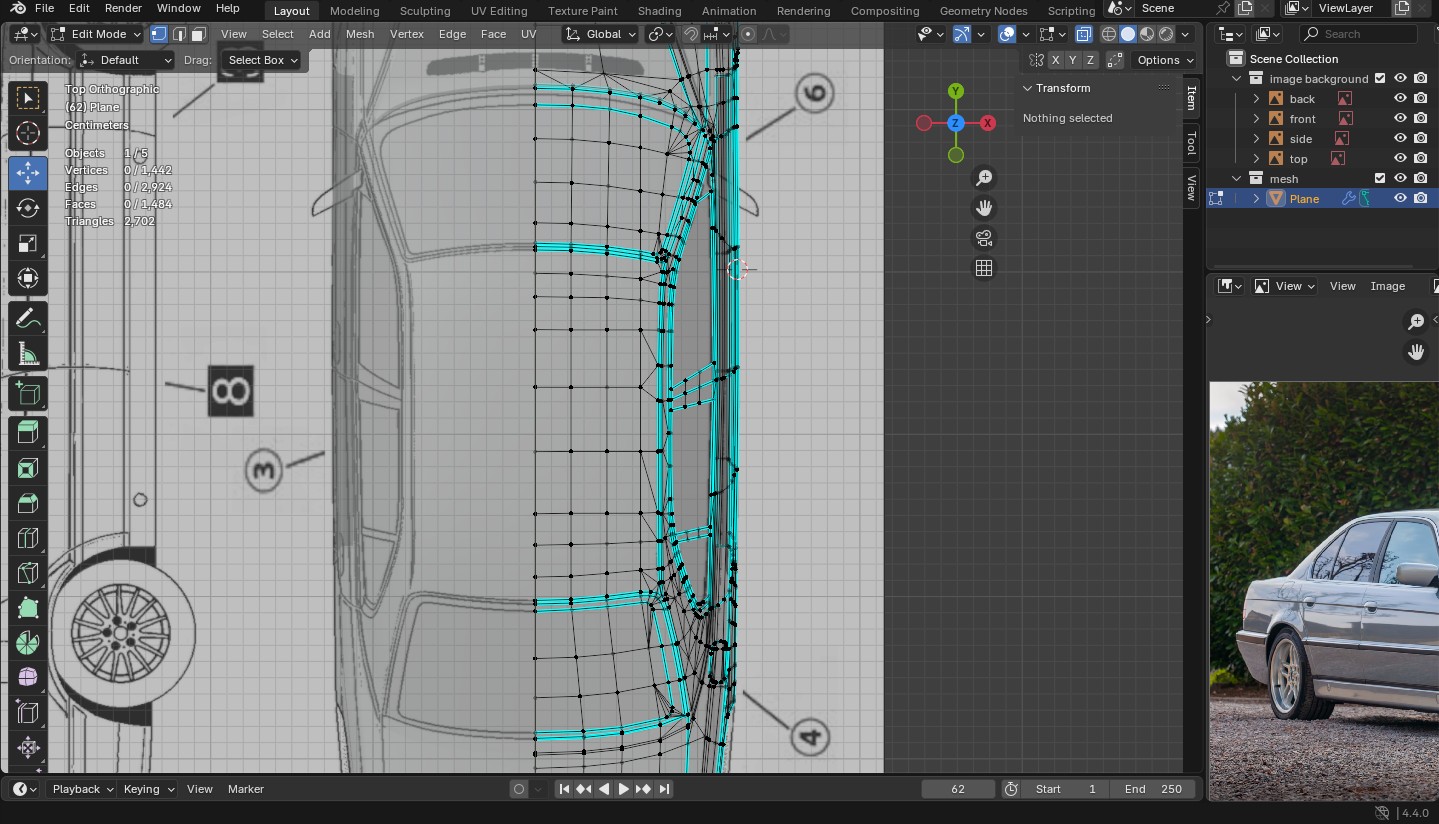Viewport: 1439px width, 824px height.
Task: Select the Extrude Region tool
Action: pos(28,433)
